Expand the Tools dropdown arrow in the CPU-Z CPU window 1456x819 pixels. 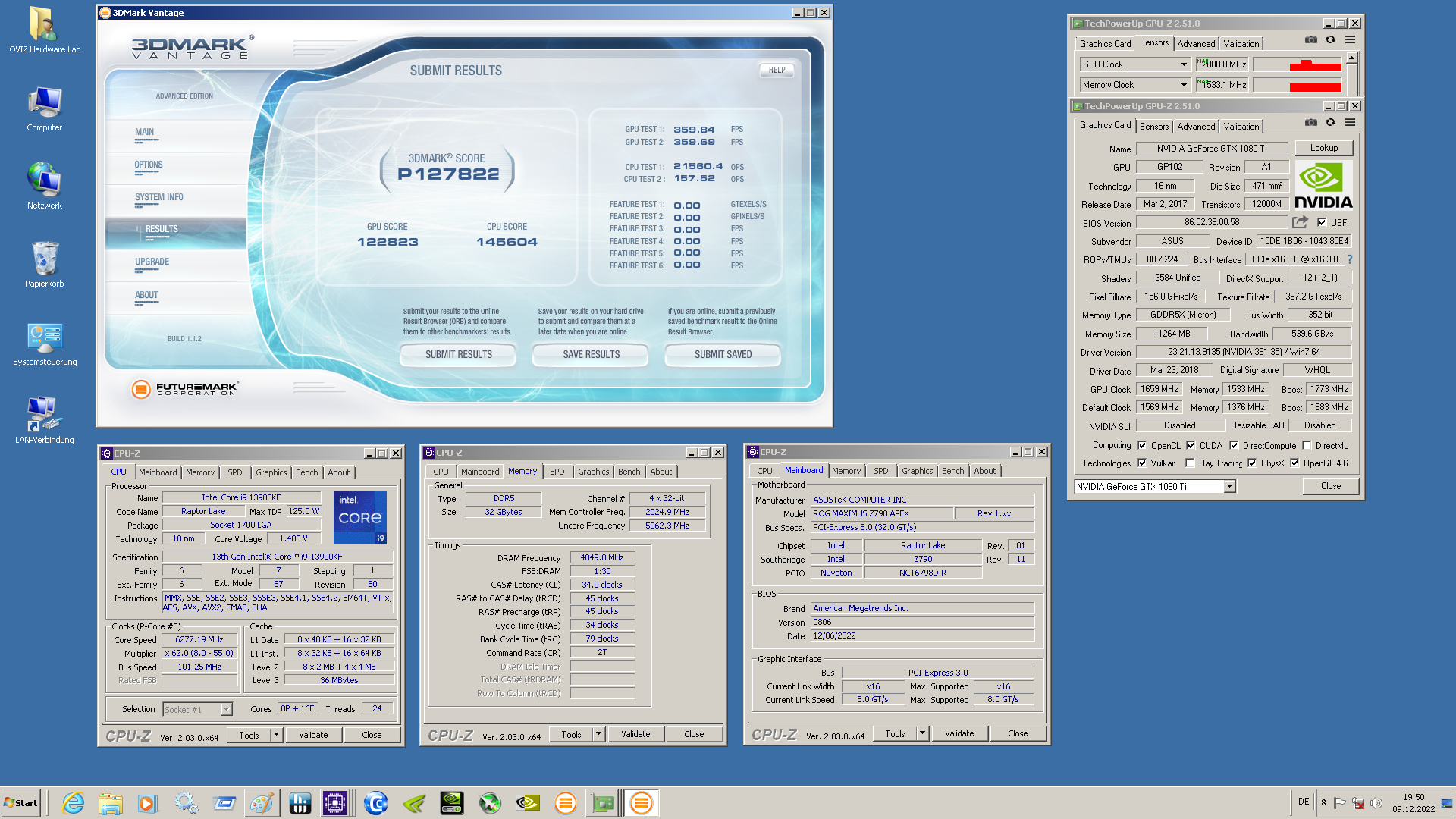[276, 735]
